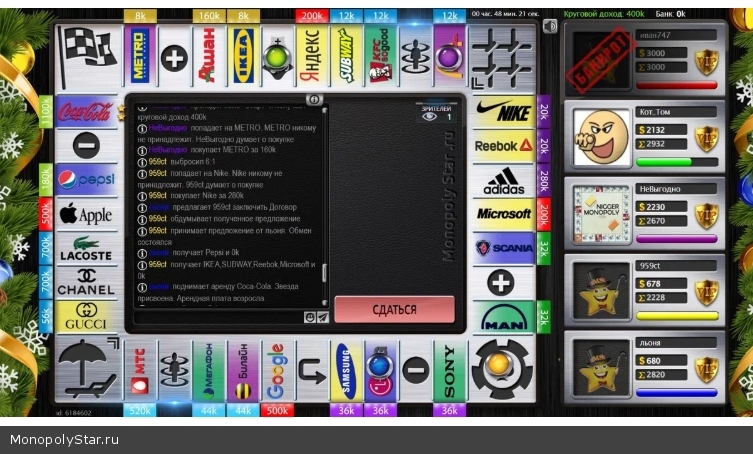This screenshot has height=454, width=753.
Task: Click the 1100k price tag by Coca-Cola
Action: click(x=46, y=111)
